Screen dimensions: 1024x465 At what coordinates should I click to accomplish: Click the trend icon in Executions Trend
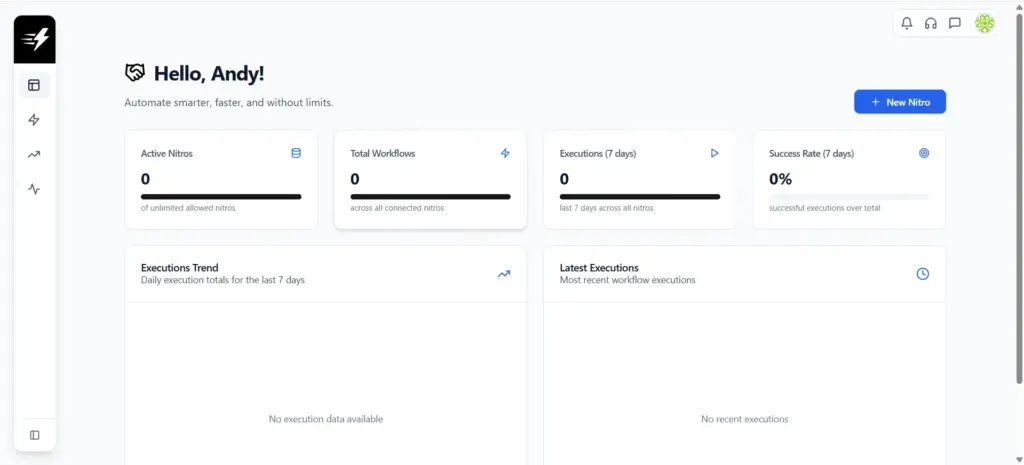coord(504,274)
